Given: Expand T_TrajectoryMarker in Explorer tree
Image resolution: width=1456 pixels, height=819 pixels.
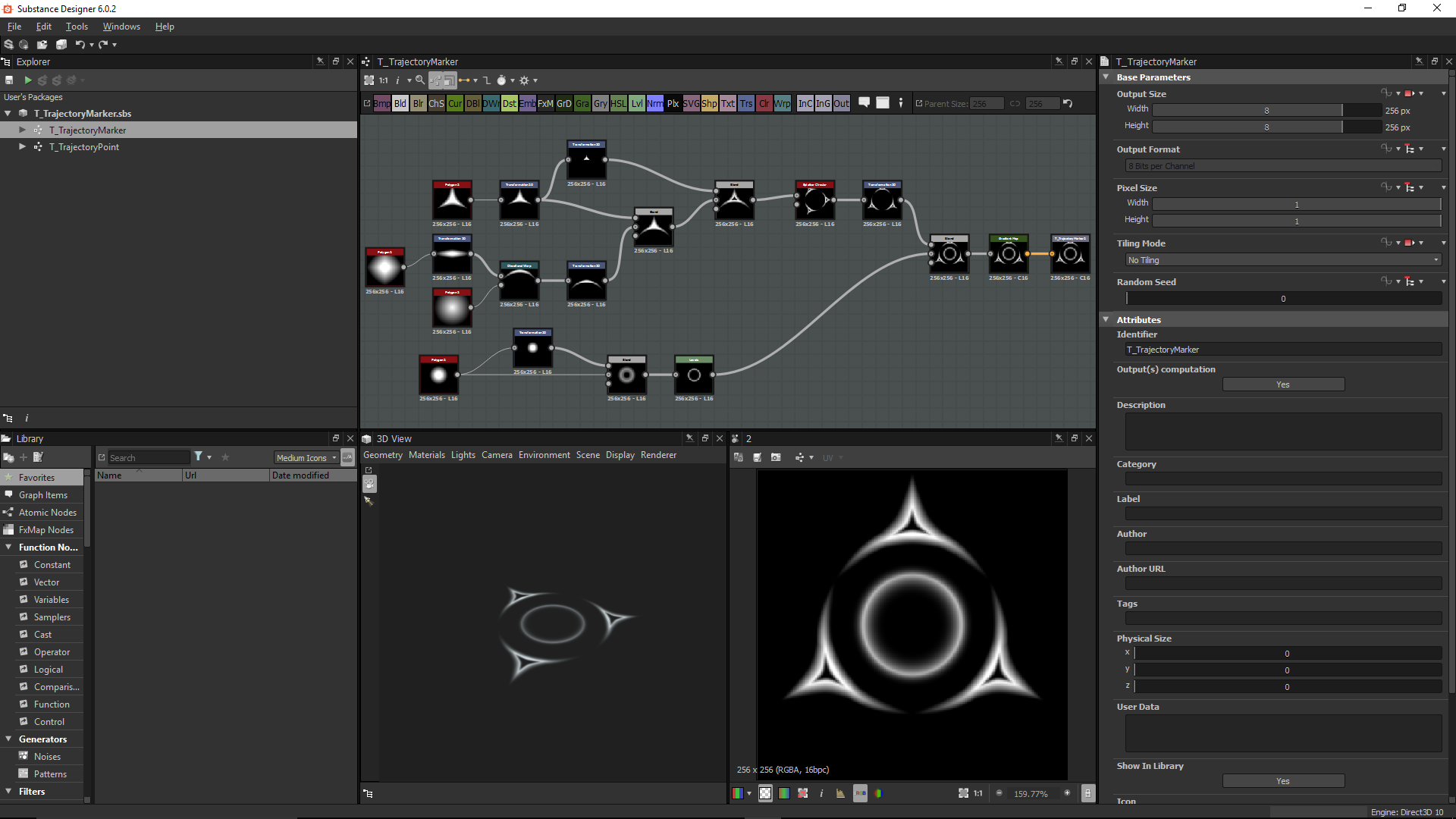Looking at the screenshot, I should click(x=22, y=130).
